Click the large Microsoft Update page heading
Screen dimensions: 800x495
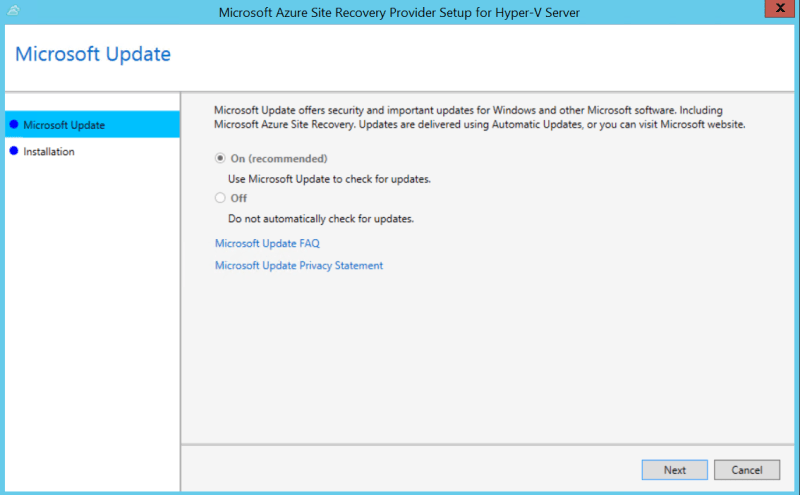coord(93,54)
